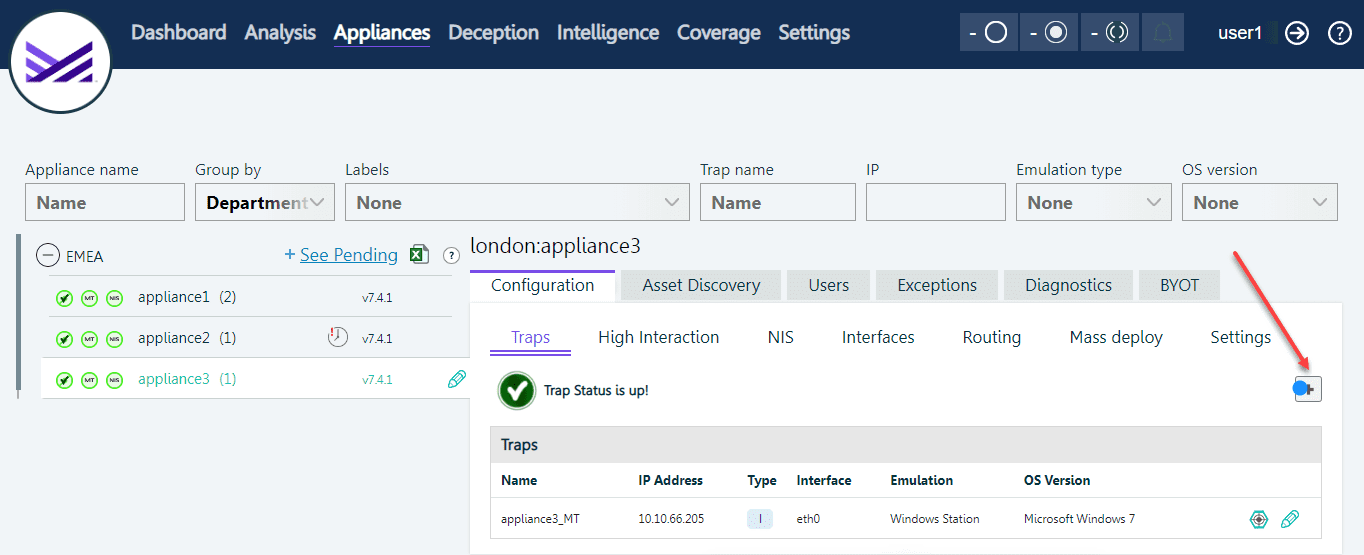Toggle the green check status of appliance2
The width and height of the screenshot is (1364, 555).
pyautogui.click(x=64, y=339)
